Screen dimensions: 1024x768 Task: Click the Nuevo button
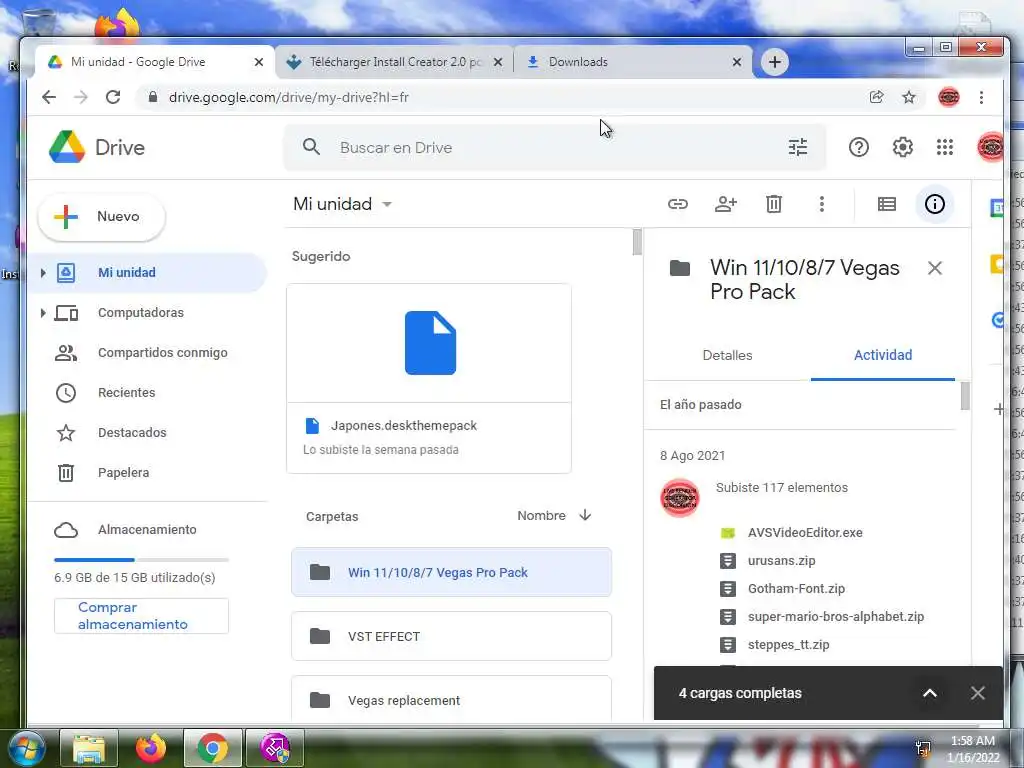[x=101, y=216]
